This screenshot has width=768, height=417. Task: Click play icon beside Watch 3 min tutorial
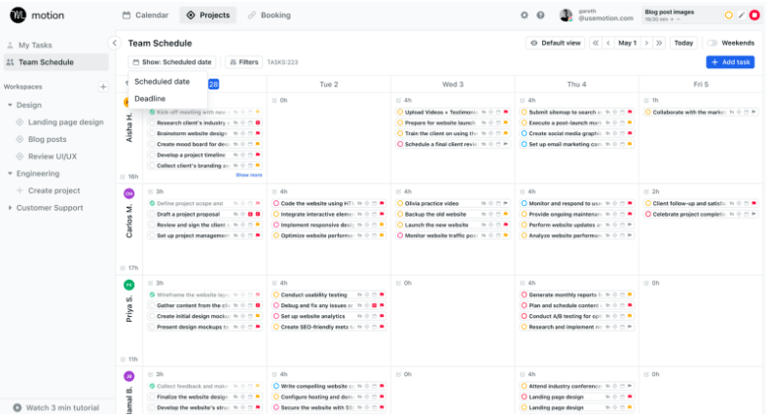point(17,408)
